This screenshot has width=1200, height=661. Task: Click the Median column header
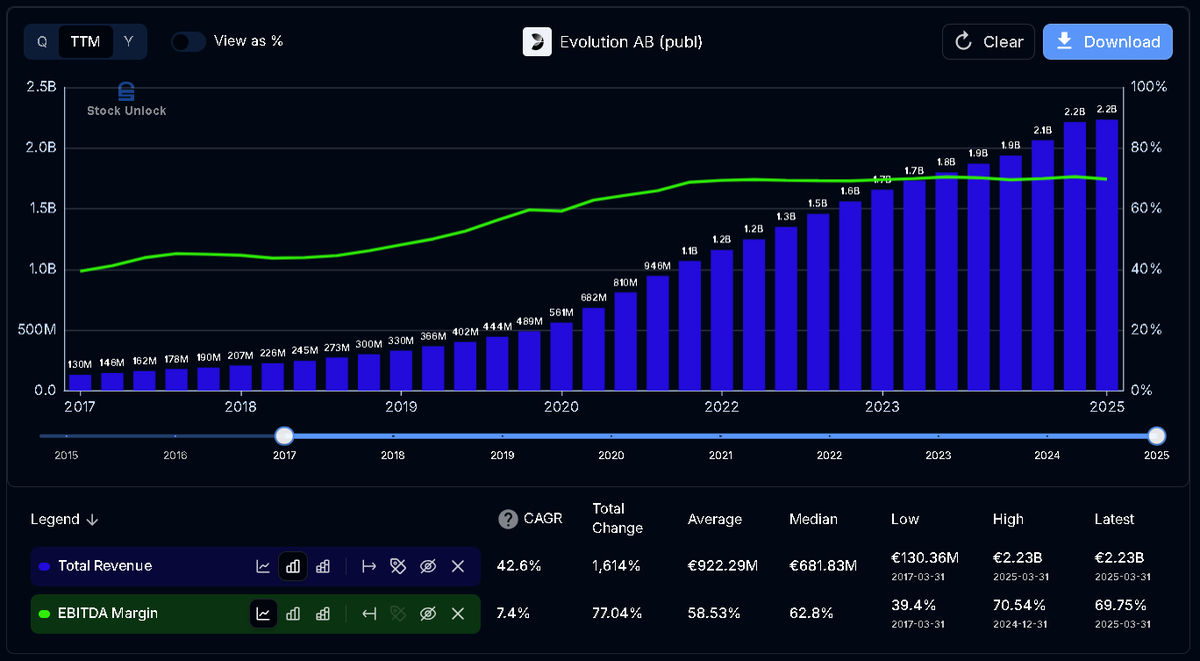[813, 519]
